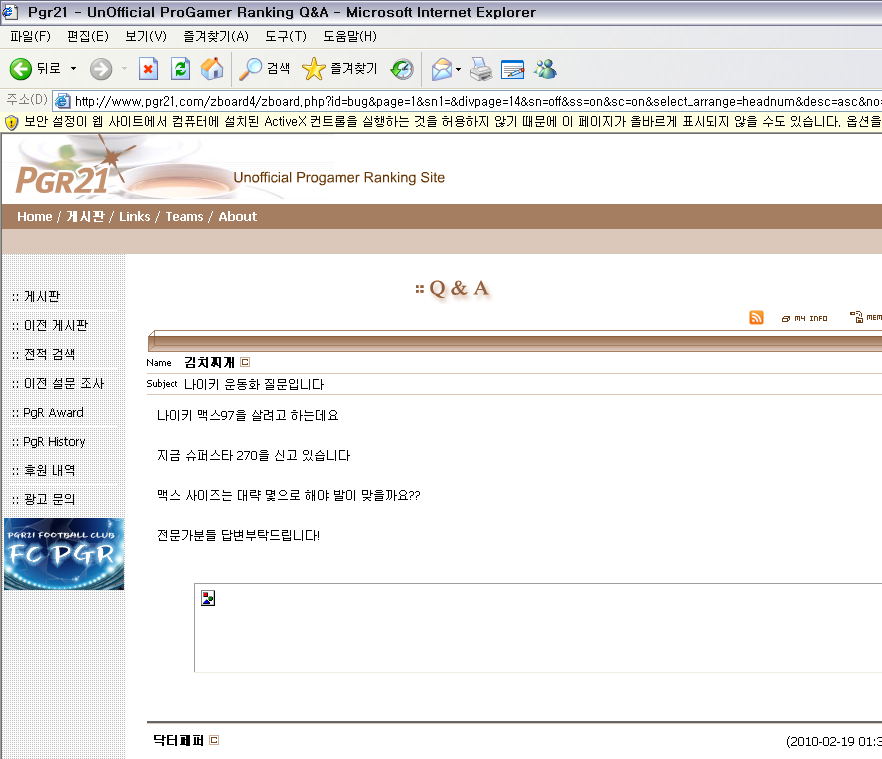Click the author name 김치찌개
This screenshot has width=882, height=759.
point(209,363)
